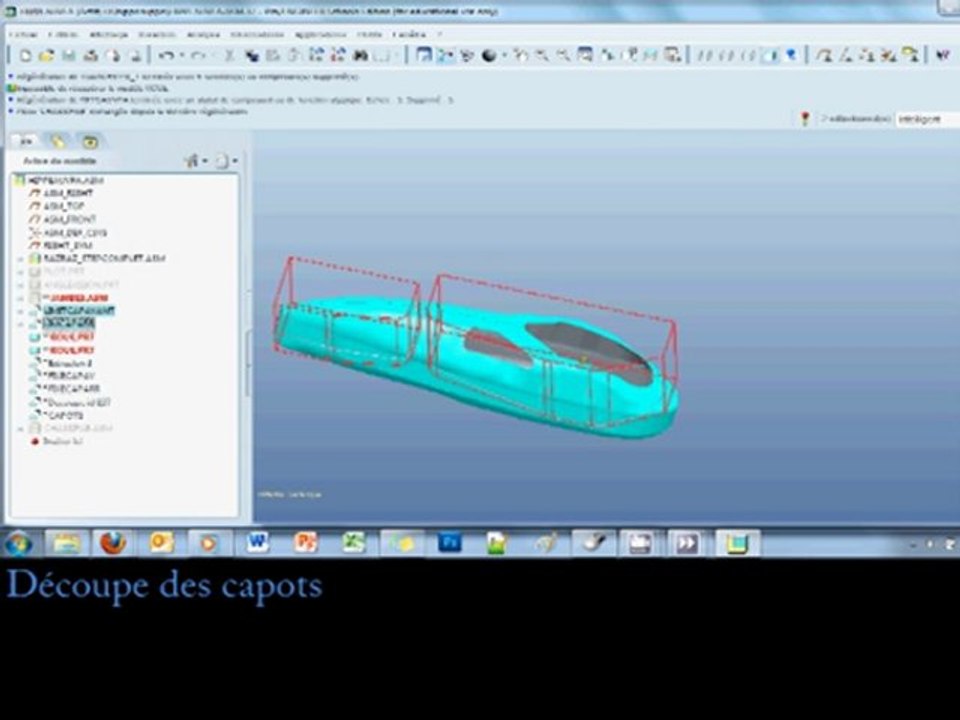Click the Open file folder icon
This screenshot has width=960, height=720.
pos(47,56)
